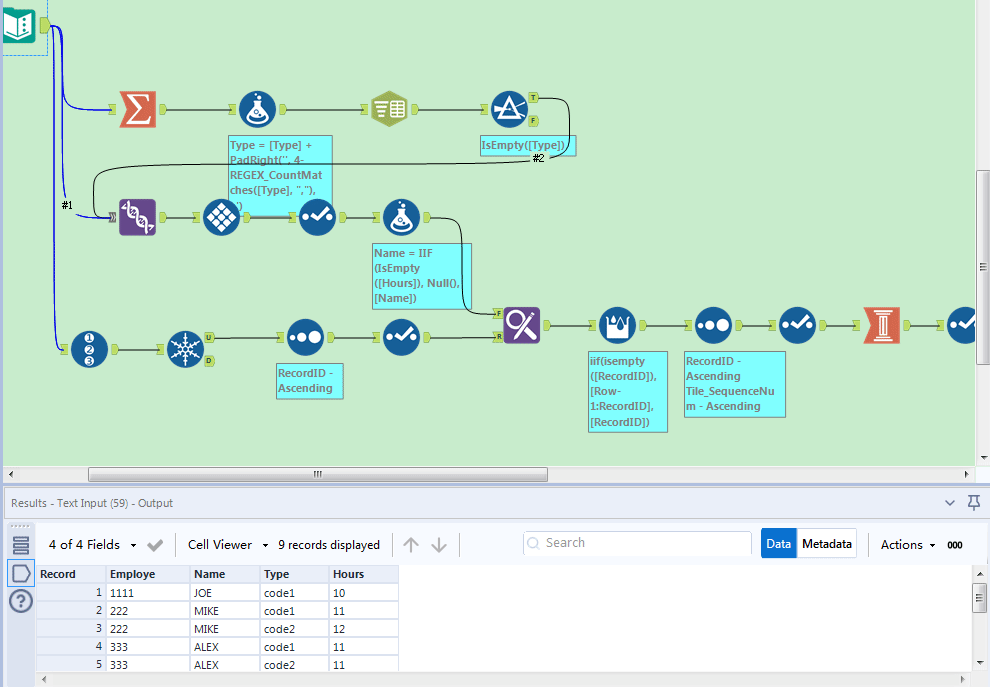Select the Employe cell 1111
The width and height of the screenshot is (990, 687).
[148, 593]
